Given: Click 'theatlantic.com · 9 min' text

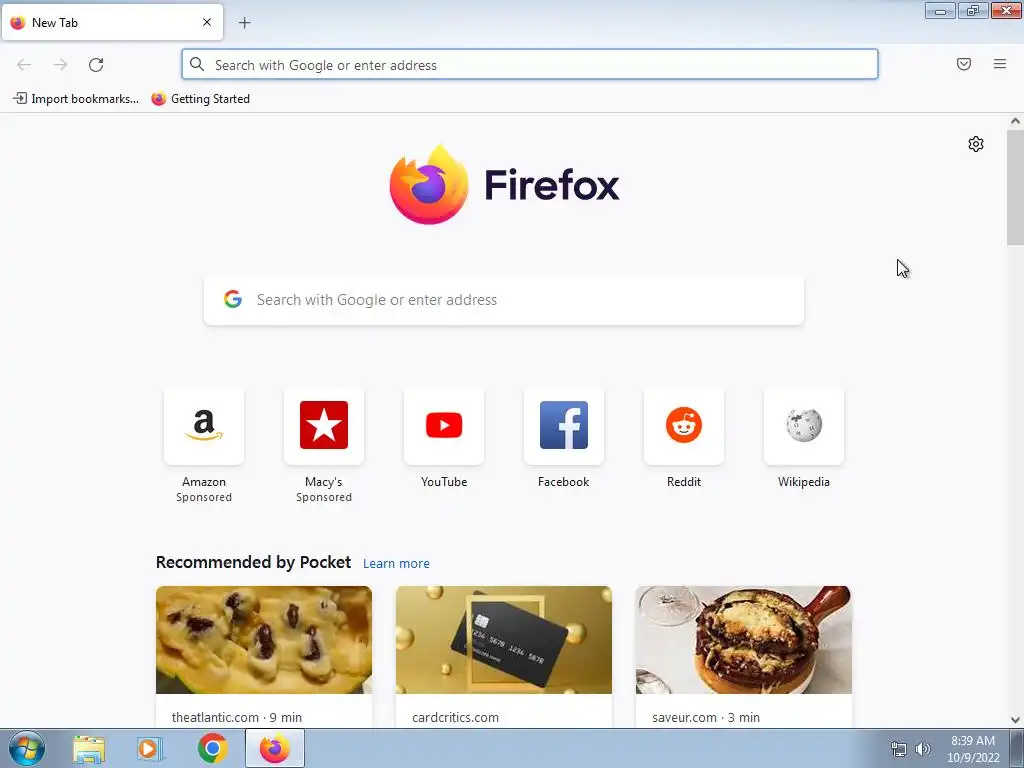Looking at the screenshot, I should 236,717.
